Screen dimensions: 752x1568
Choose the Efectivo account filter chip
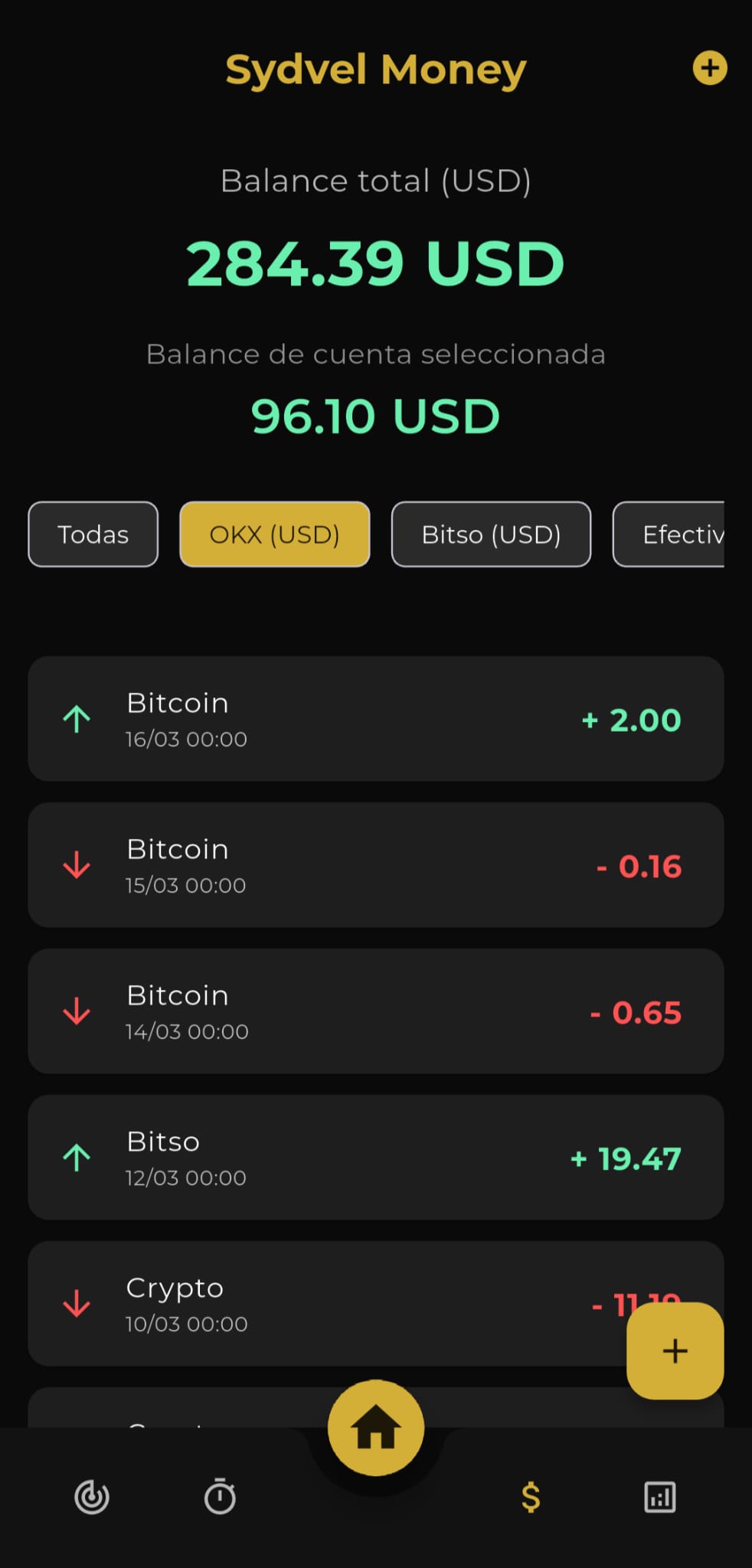pyautogui.click(x=674, y=534)
